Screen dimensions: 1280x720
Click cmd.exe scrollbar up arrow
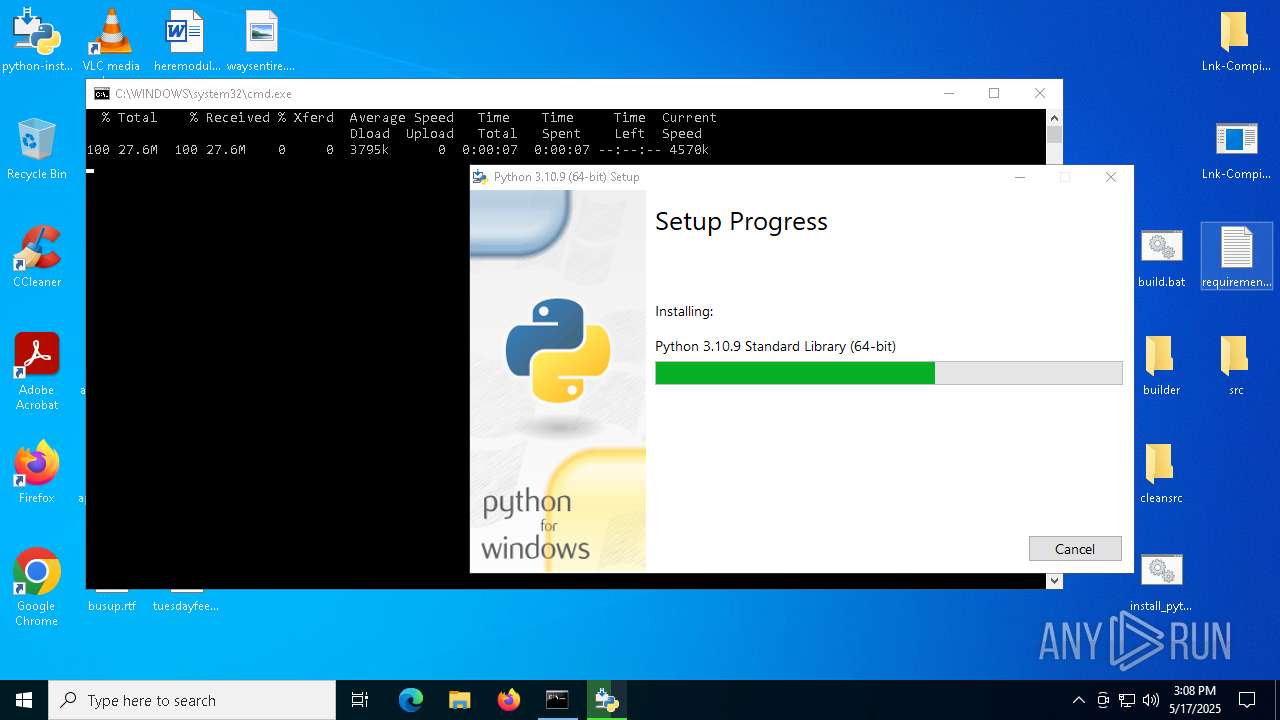pos(1054,118)
